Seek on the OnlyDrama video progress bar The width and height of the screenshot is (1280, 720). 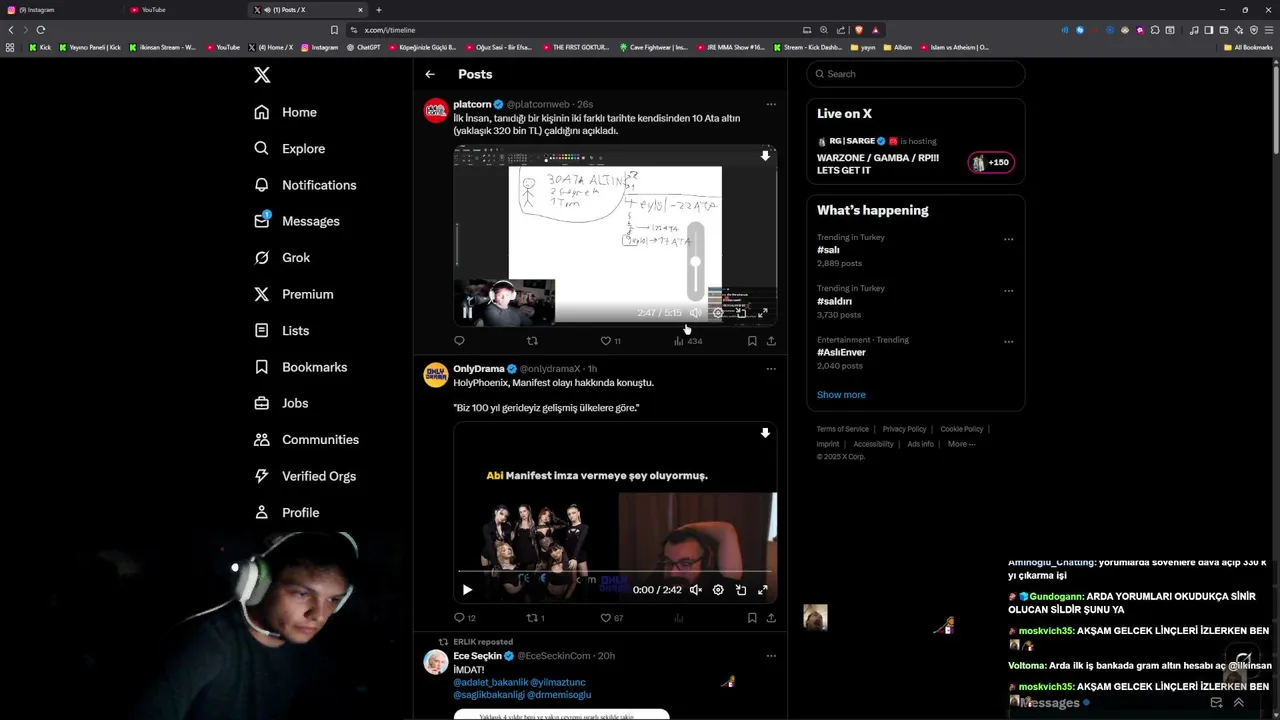(615, 571)
